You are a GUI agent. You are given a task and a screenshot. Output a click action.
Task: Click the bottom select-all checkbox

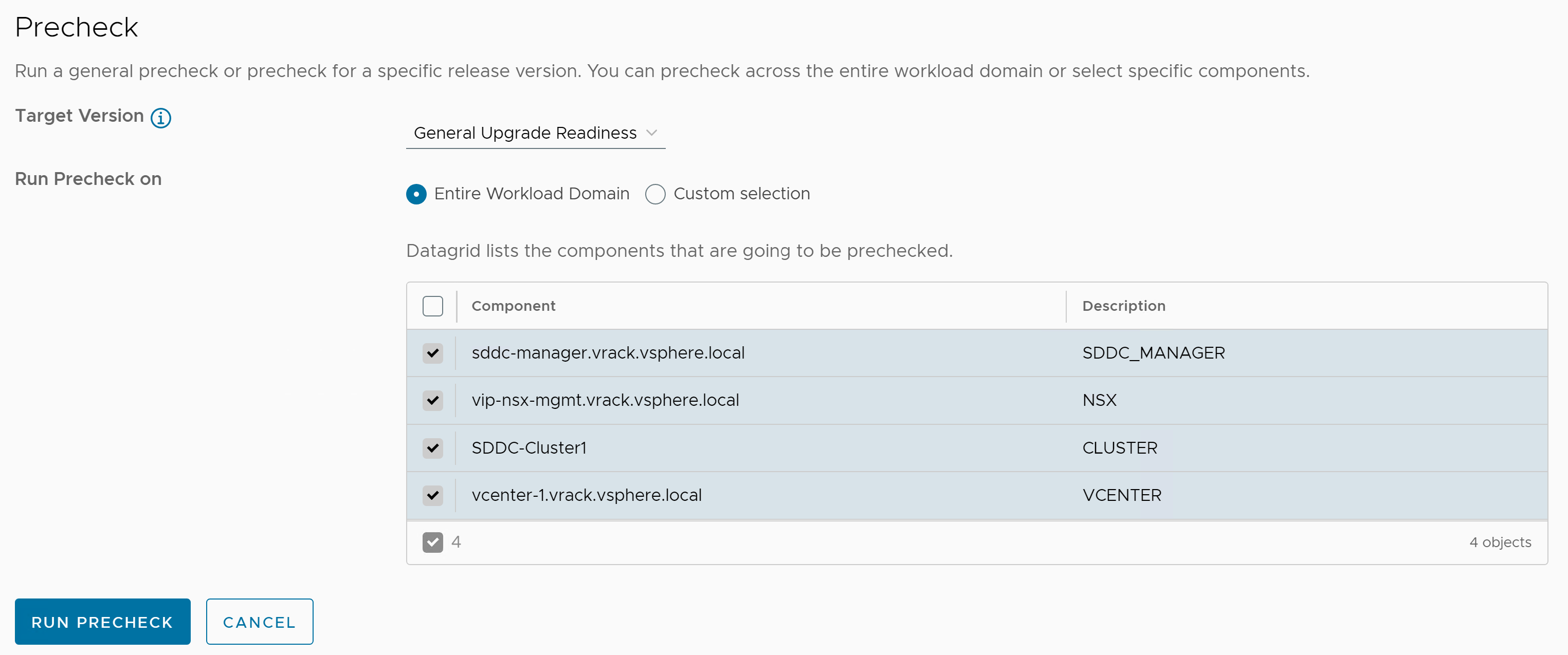coord(432,542)
